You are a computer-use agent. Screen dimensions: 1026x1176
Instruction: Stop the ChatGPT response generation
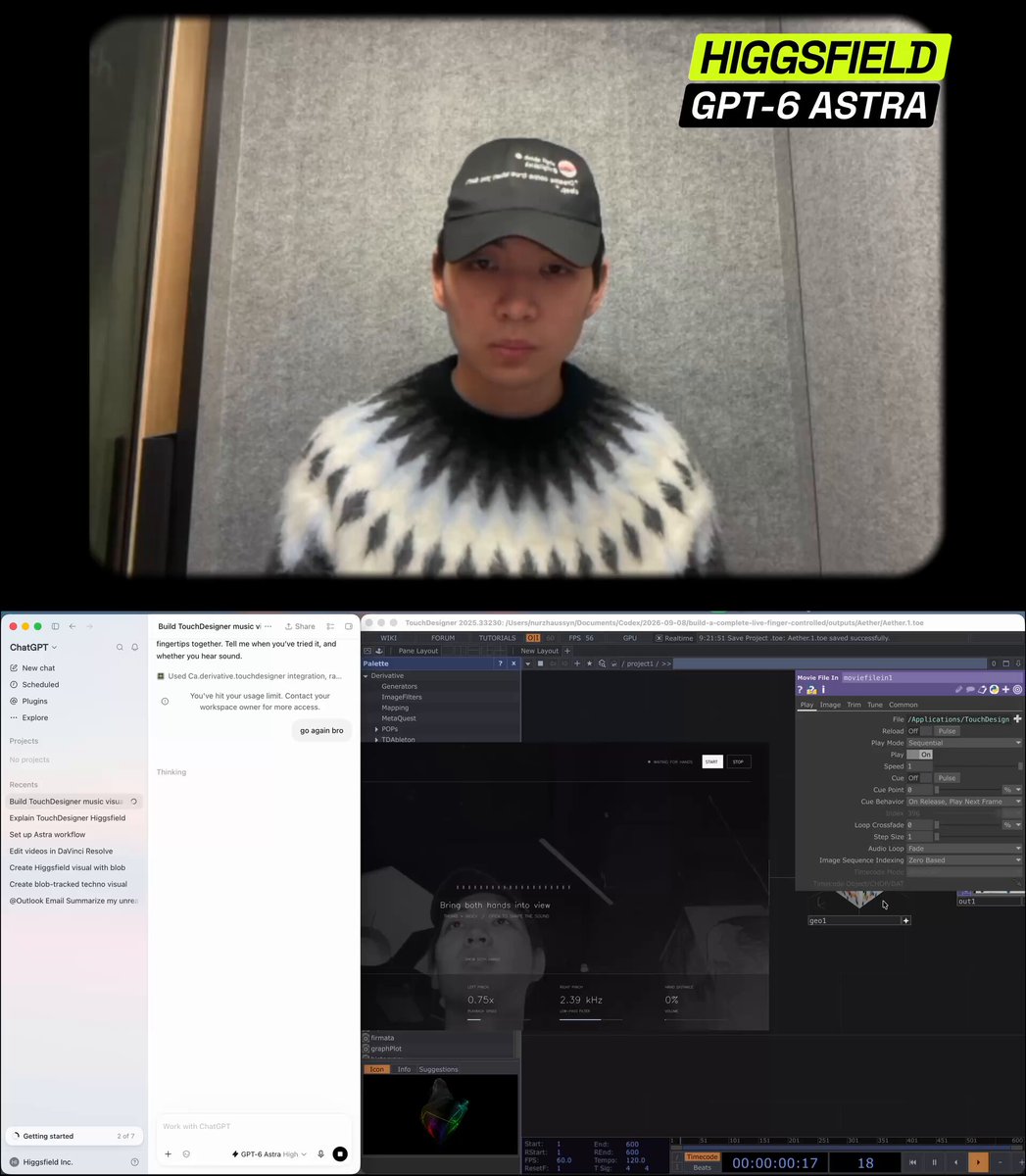point(340,1154)
